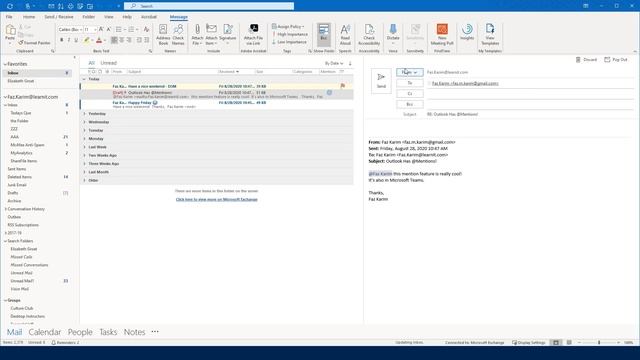Open the text highlight color picker

pyautogui.click(x=92, y=40)
